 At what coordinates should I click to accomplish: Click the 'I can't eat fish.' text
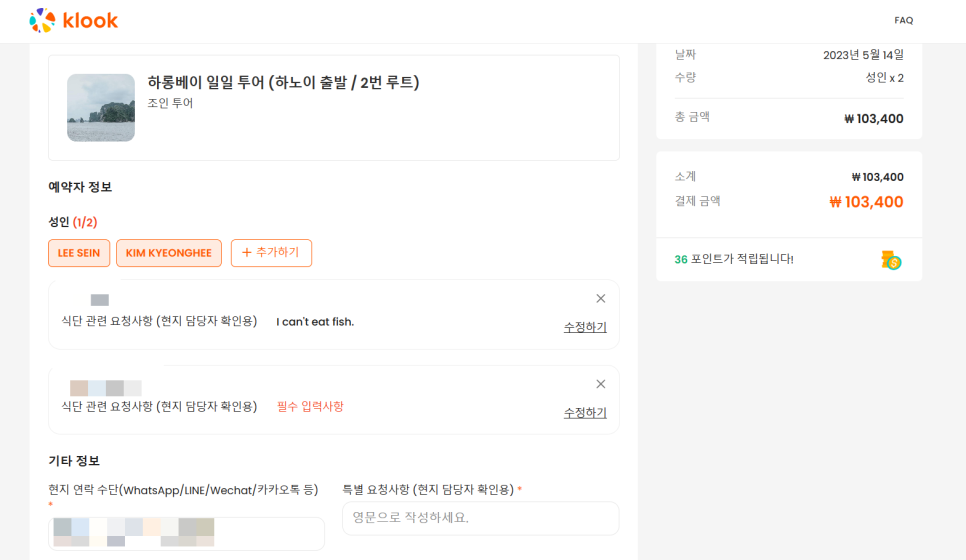tap(315, 322)
